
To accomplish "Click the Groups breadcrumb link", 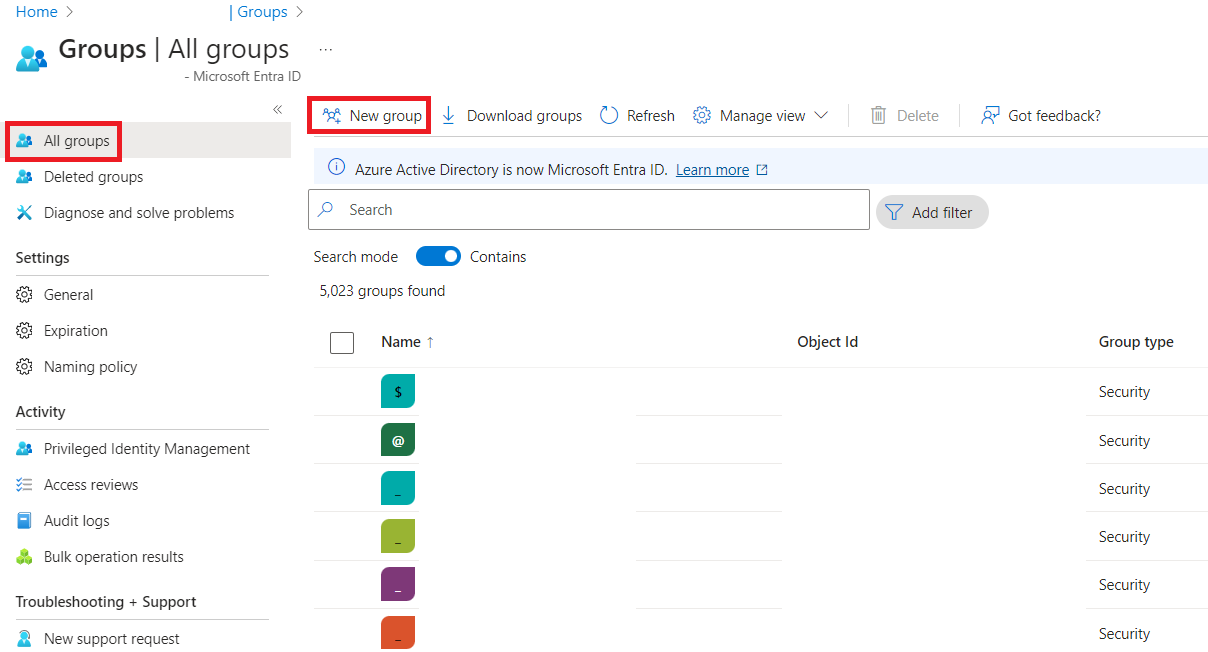I will pos(262,12).
